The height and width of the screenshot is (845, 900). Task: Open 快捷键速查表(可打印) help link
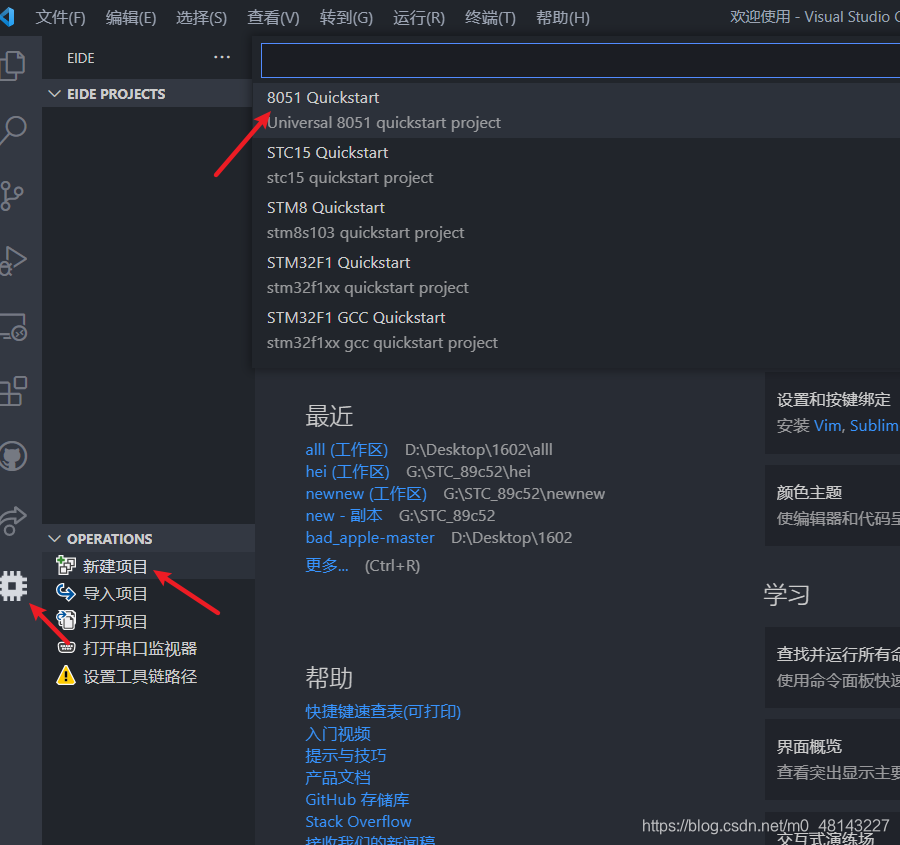click(x=383, y=712)
